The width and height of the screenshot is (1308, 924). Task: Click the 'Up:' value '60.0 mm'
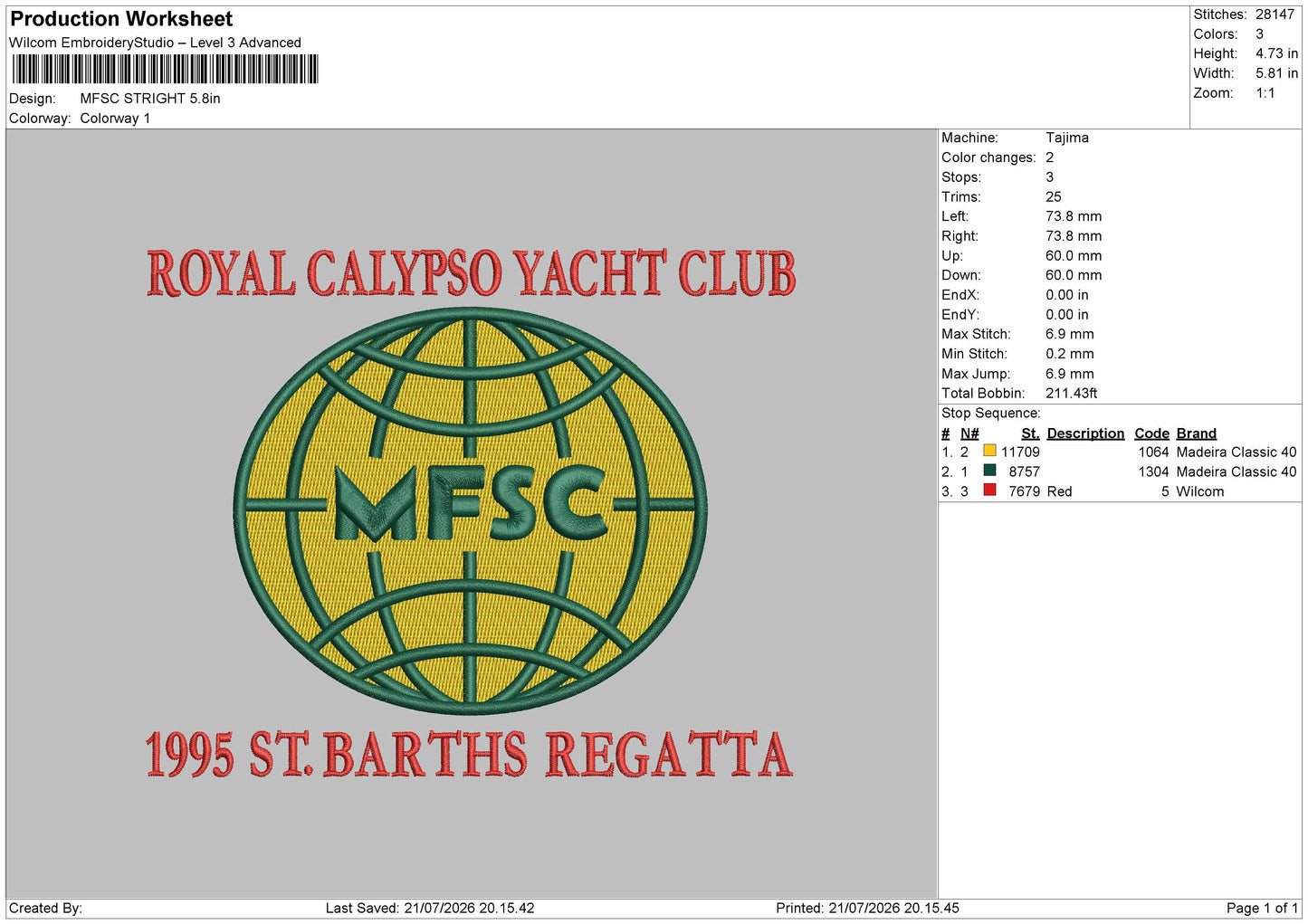click(1074, 256)
